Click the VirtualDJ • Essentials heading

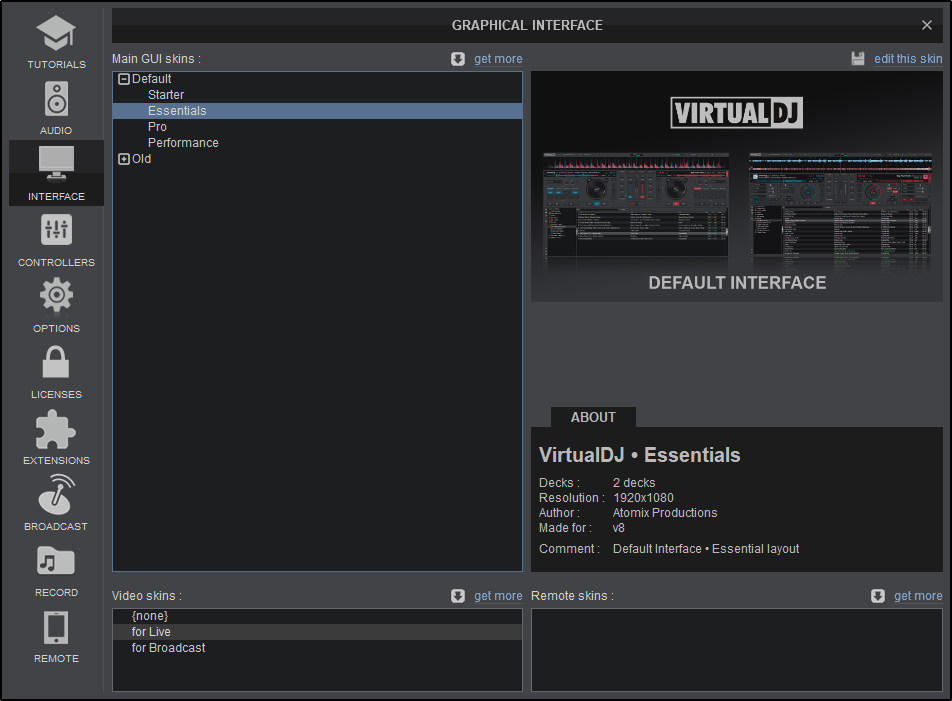coord(639,455)
